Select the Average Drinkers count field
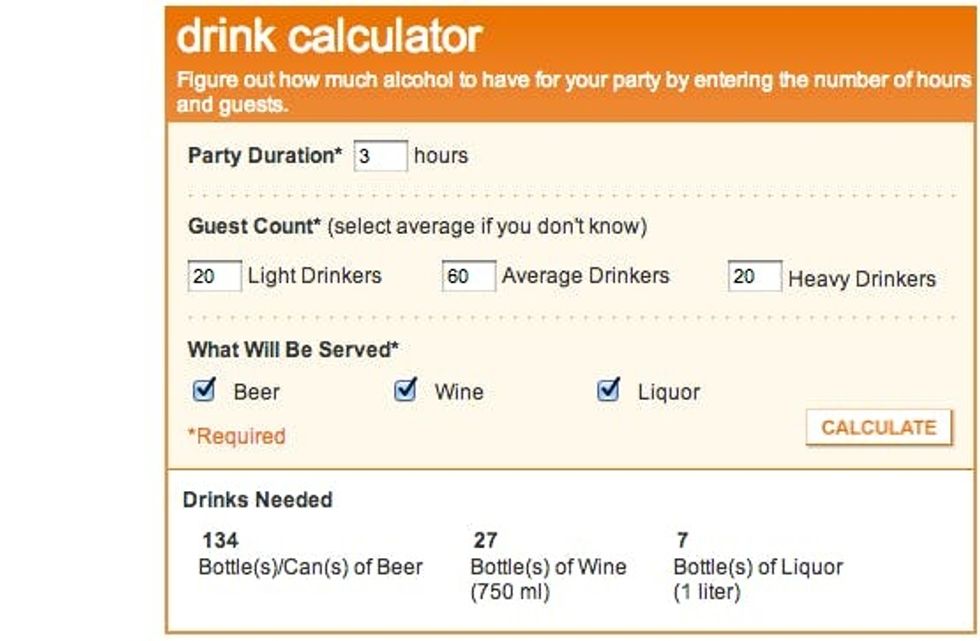The image size is (980, 641). coord(468,276)
